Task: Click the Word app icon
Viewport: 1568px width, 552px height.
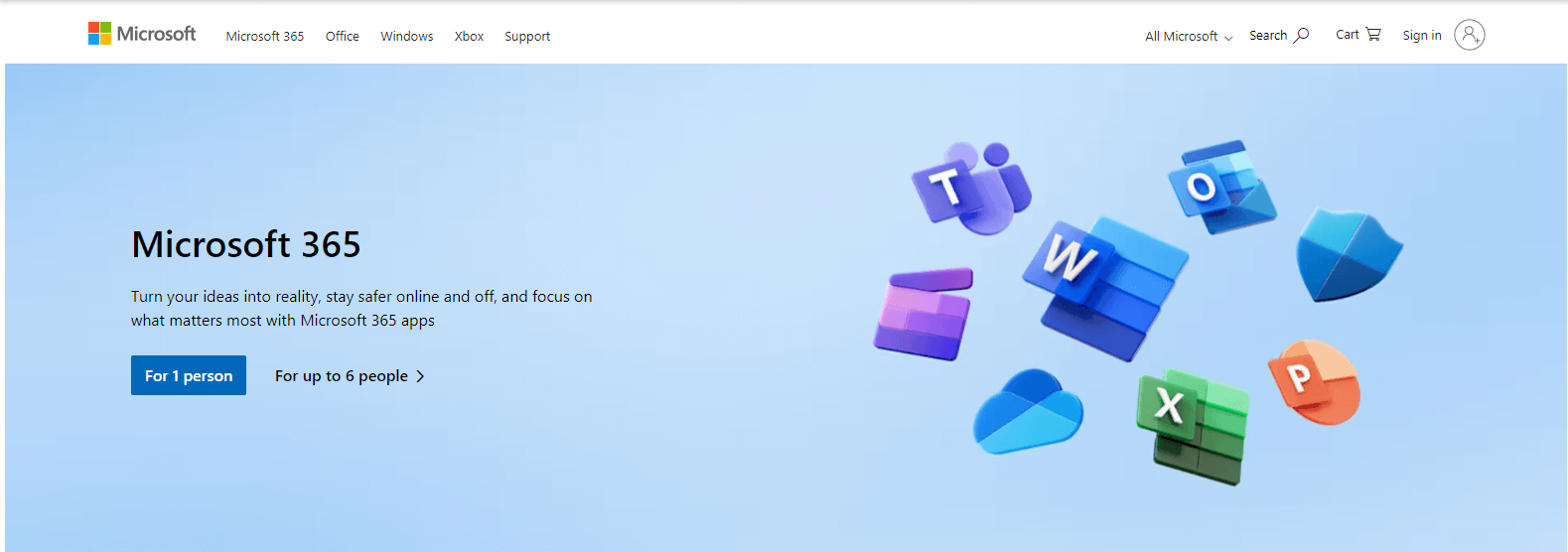Action: pyautogui.click(x=1107, y=288)
